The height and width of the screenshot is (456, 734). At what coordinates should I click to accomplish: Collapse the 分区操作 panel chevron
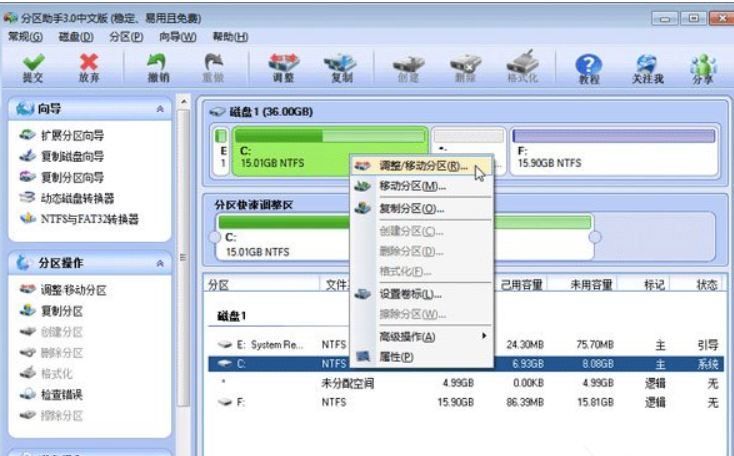point(160,263)
